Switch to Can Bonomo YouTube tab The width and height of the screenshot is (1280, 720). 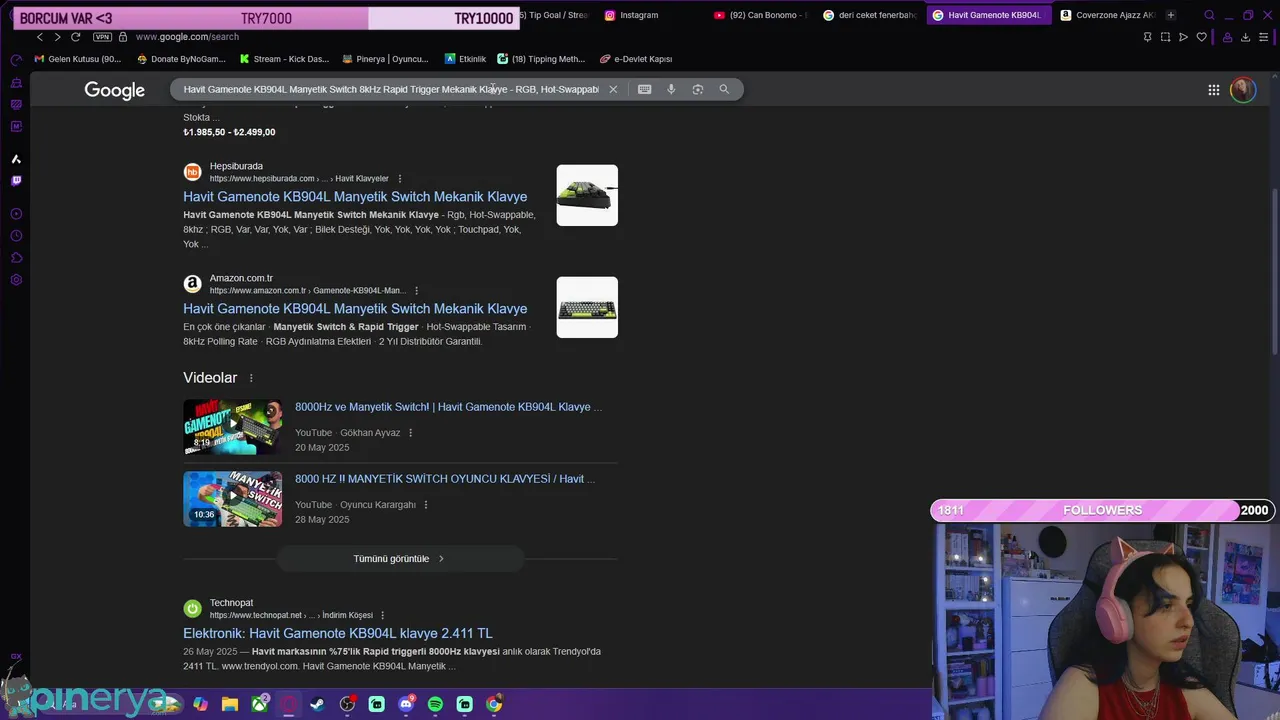pos(760,15)
